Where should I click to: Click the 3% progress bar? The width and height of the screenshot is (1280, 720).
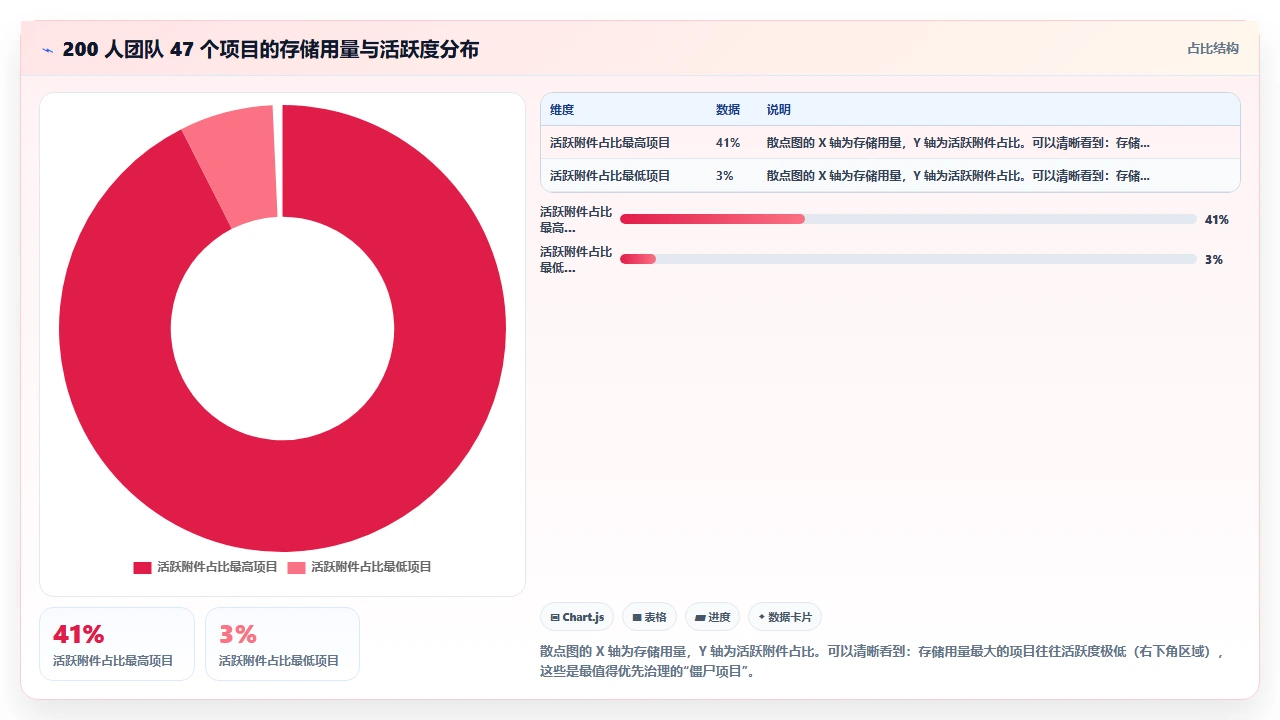[908, 259]
